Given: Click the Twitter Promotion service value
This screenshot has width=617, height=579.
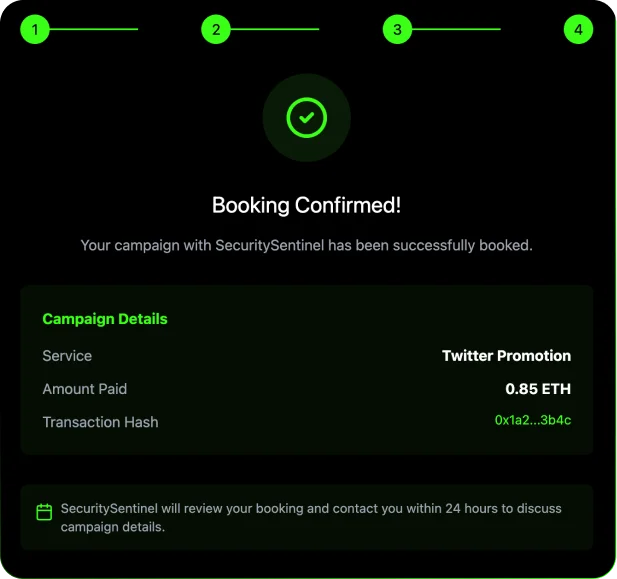Looking at the screenshot, I should (x=506, y=356).
